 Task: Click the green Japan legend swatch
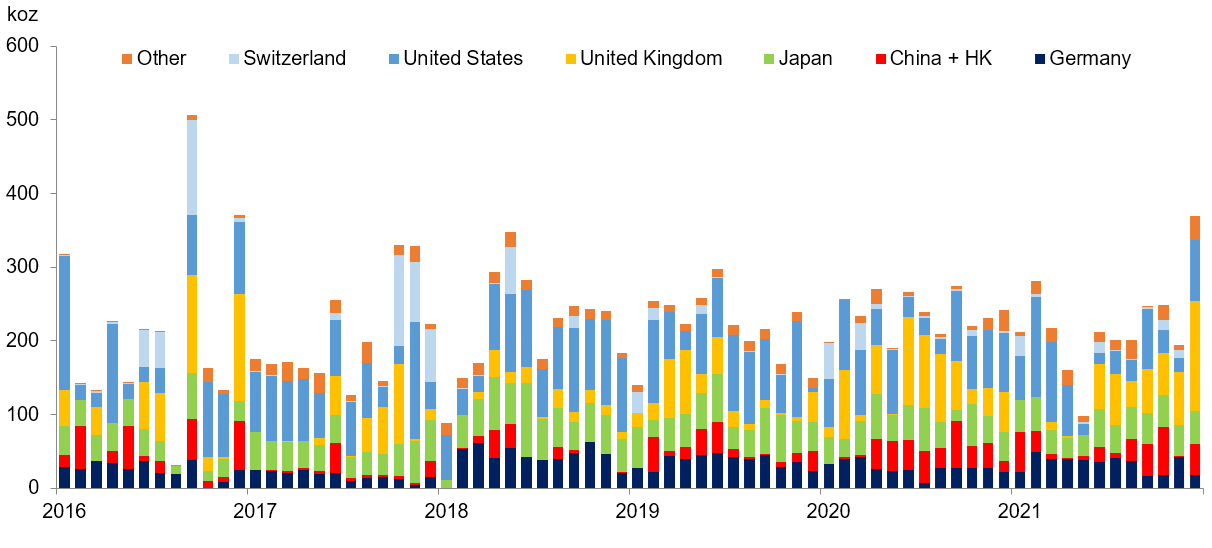[768, 58]
